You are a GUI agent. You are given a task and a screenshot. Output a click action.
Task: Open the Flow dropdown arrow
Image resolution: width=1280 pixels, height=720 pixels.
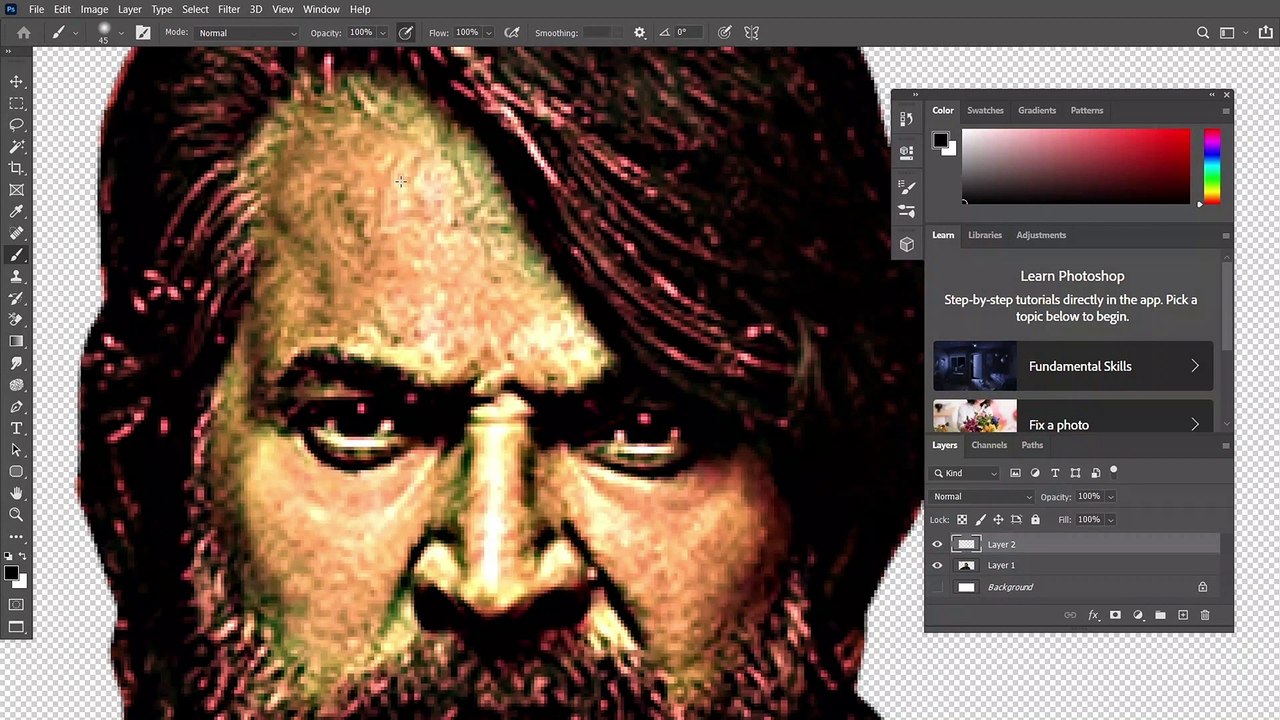click(488, 33)
